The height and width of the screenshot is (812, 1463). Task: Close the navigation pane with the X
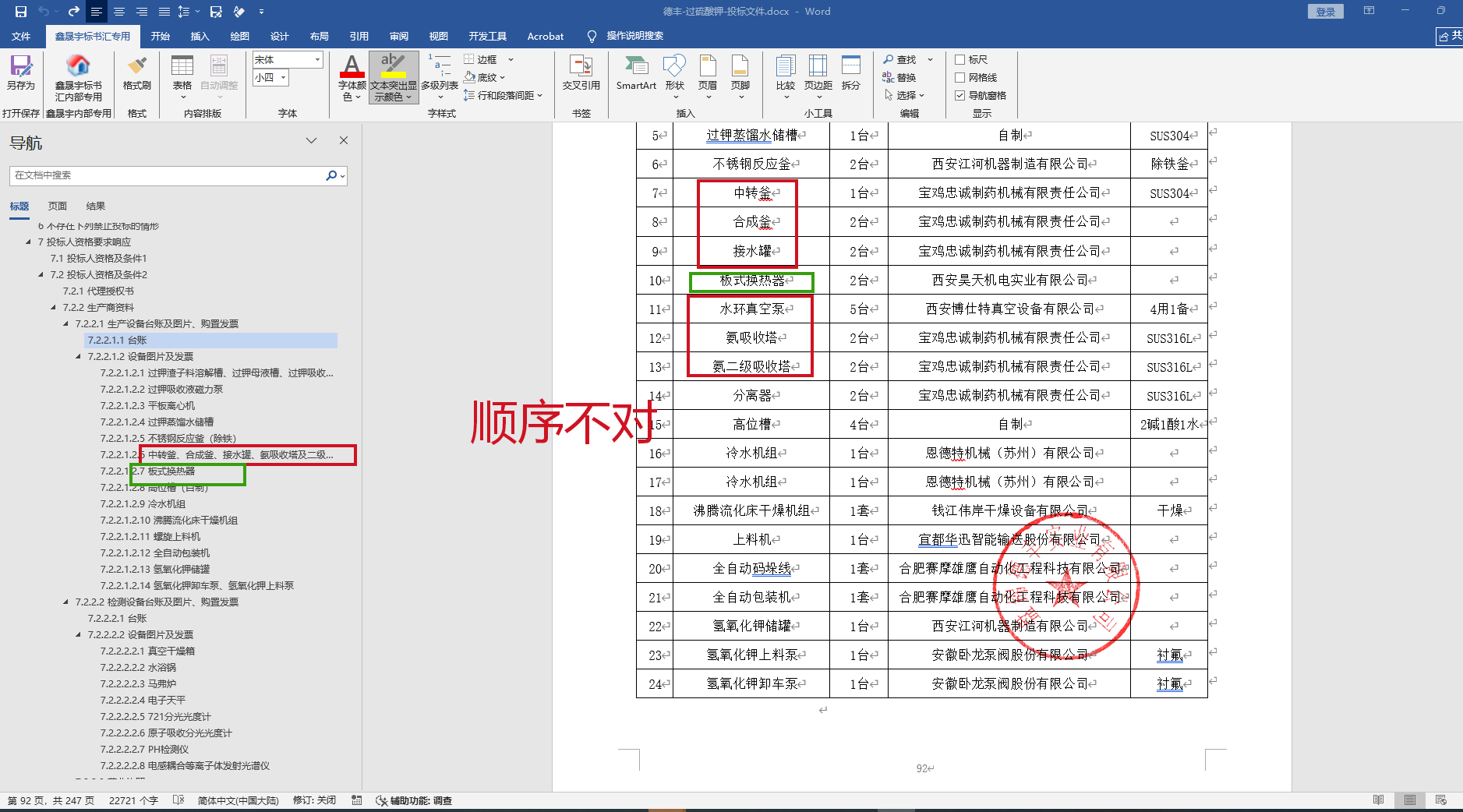click(344, 140)
